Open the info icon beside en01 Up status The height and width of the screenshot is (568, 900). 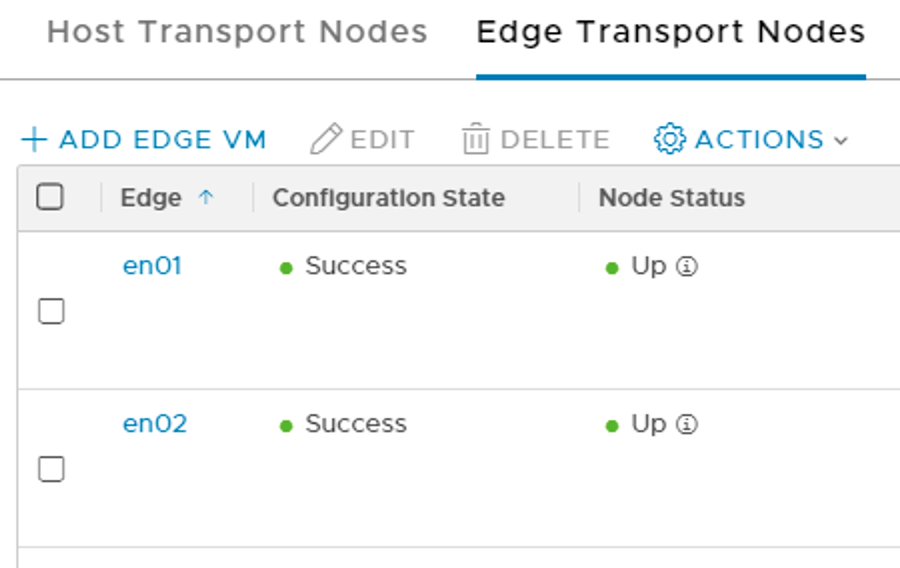(687, 267)
